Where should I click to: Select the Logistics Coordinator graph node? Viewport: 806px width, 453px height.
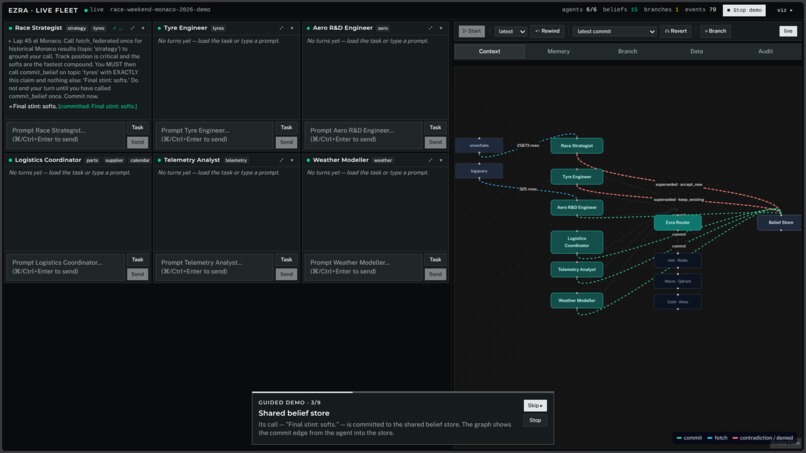tap(577, 242)
